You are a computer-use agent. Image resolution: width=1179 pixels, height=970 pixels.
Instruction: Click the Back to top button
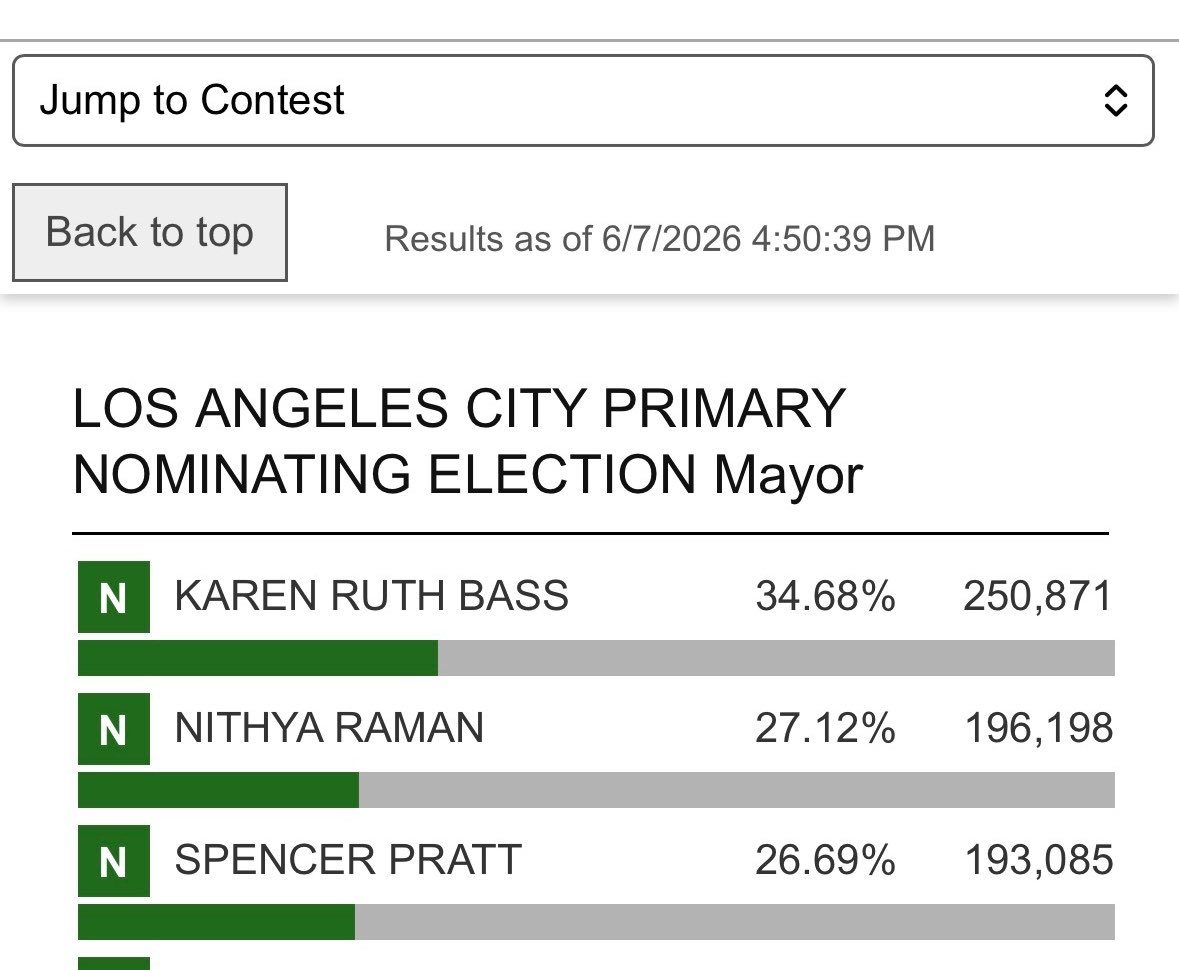coord(150,232)
